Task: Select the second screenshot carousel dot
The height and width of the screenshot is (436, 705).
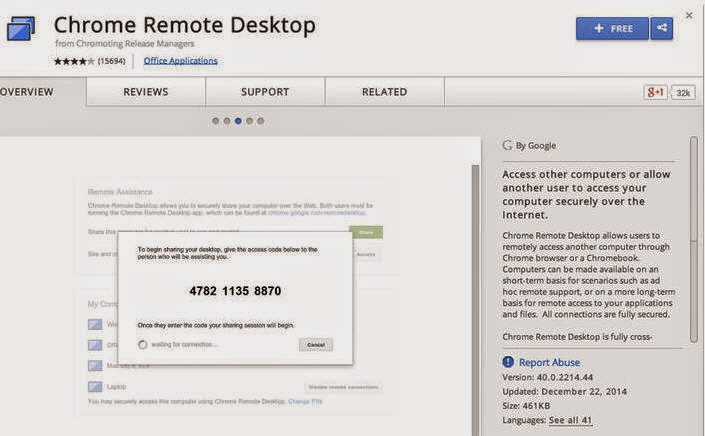Action: pos(227,121)
